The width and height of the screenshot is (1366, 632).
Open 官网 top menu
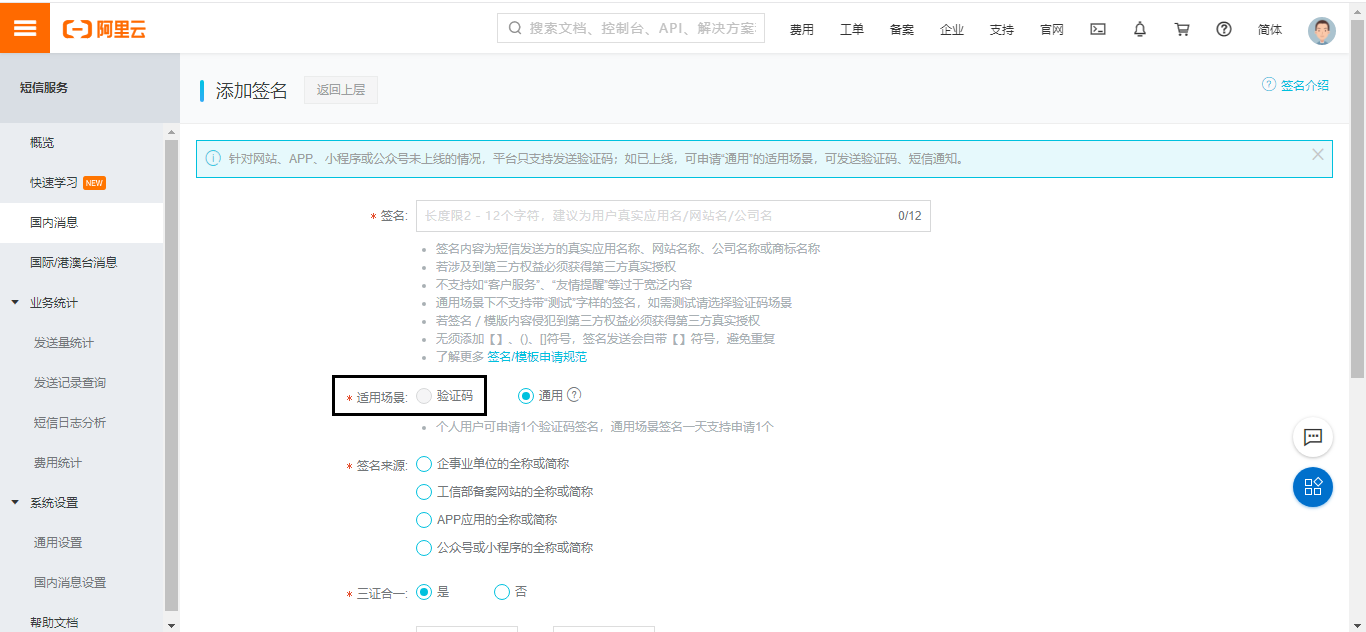point(1052,30)
